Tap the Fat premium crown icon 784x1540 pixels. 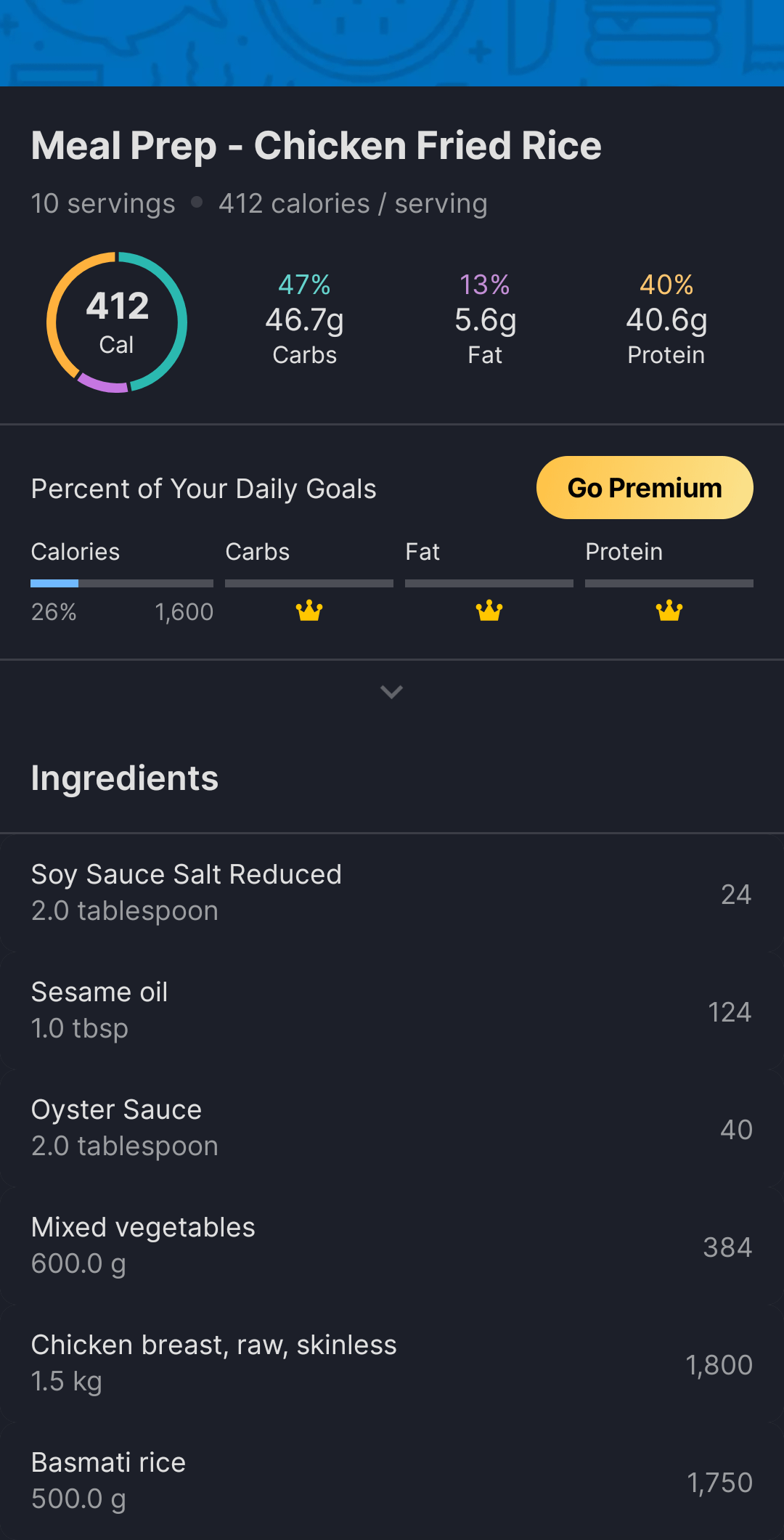(x=489, y=611)
